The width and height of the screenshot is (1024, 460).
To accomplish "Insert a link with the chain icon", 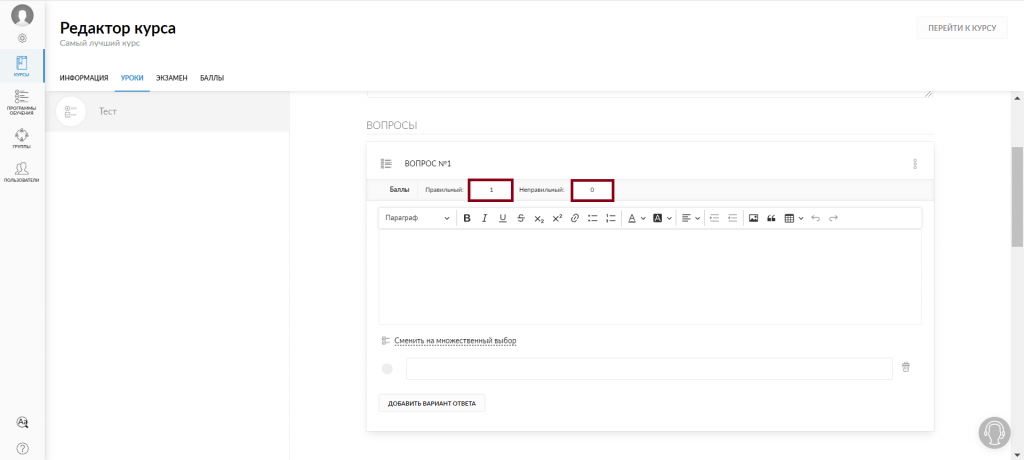I will 575,218.
